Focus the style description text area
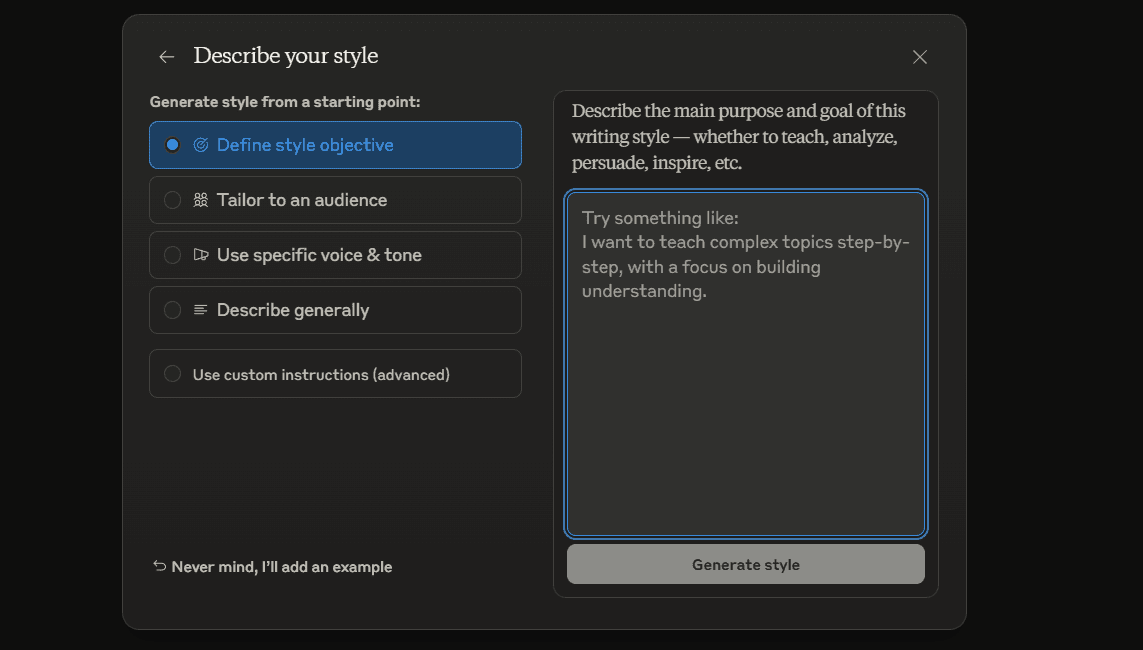Image resolution: width=1143 pixels, height=650 pixels. tap(746, 364)
